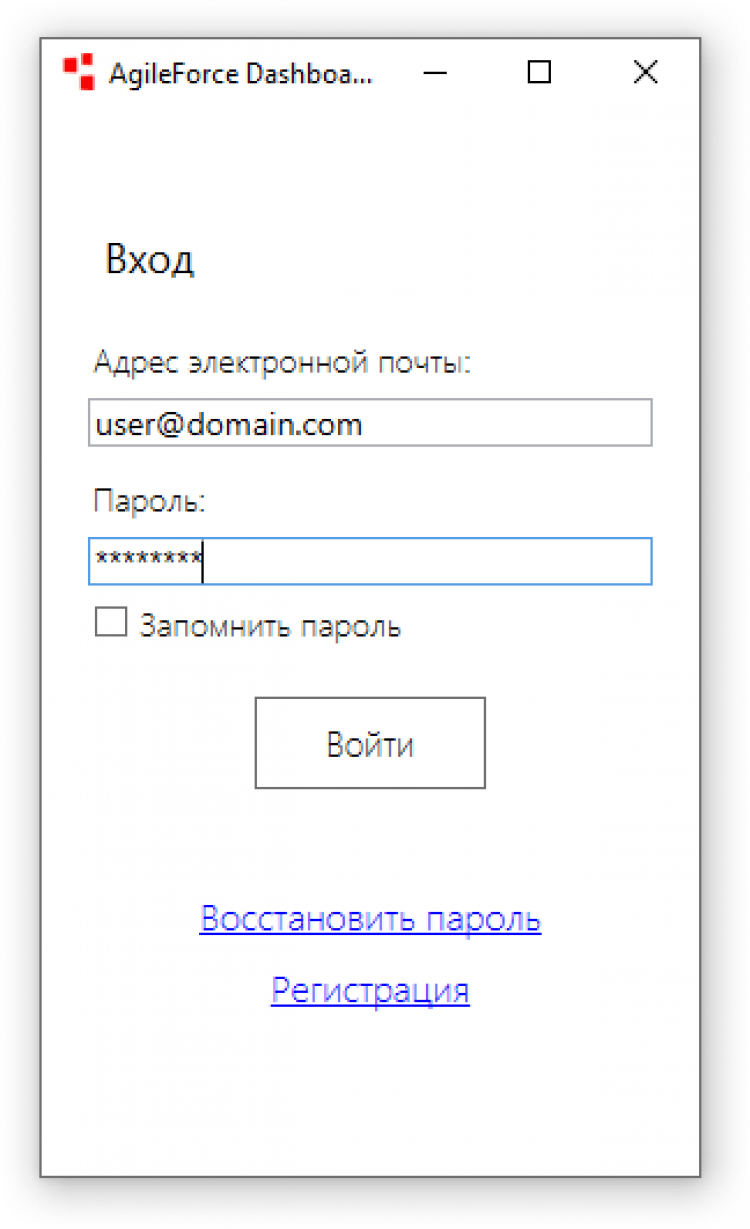Click the masked password asterisks
The image size is (750, 1229).
click(147, 558)
